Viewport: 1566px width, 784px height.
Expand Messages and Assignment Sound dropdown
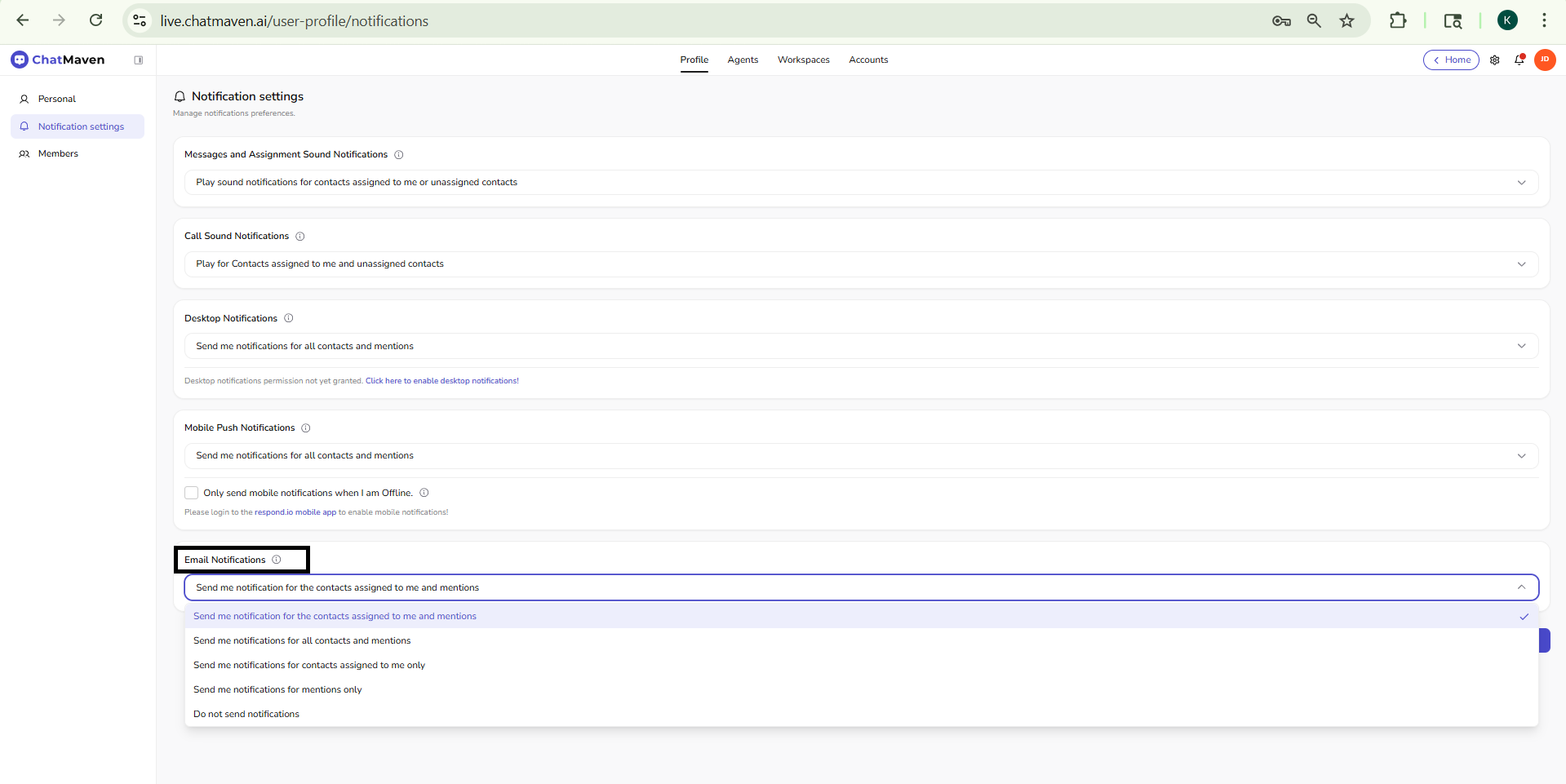pos(861,183)
